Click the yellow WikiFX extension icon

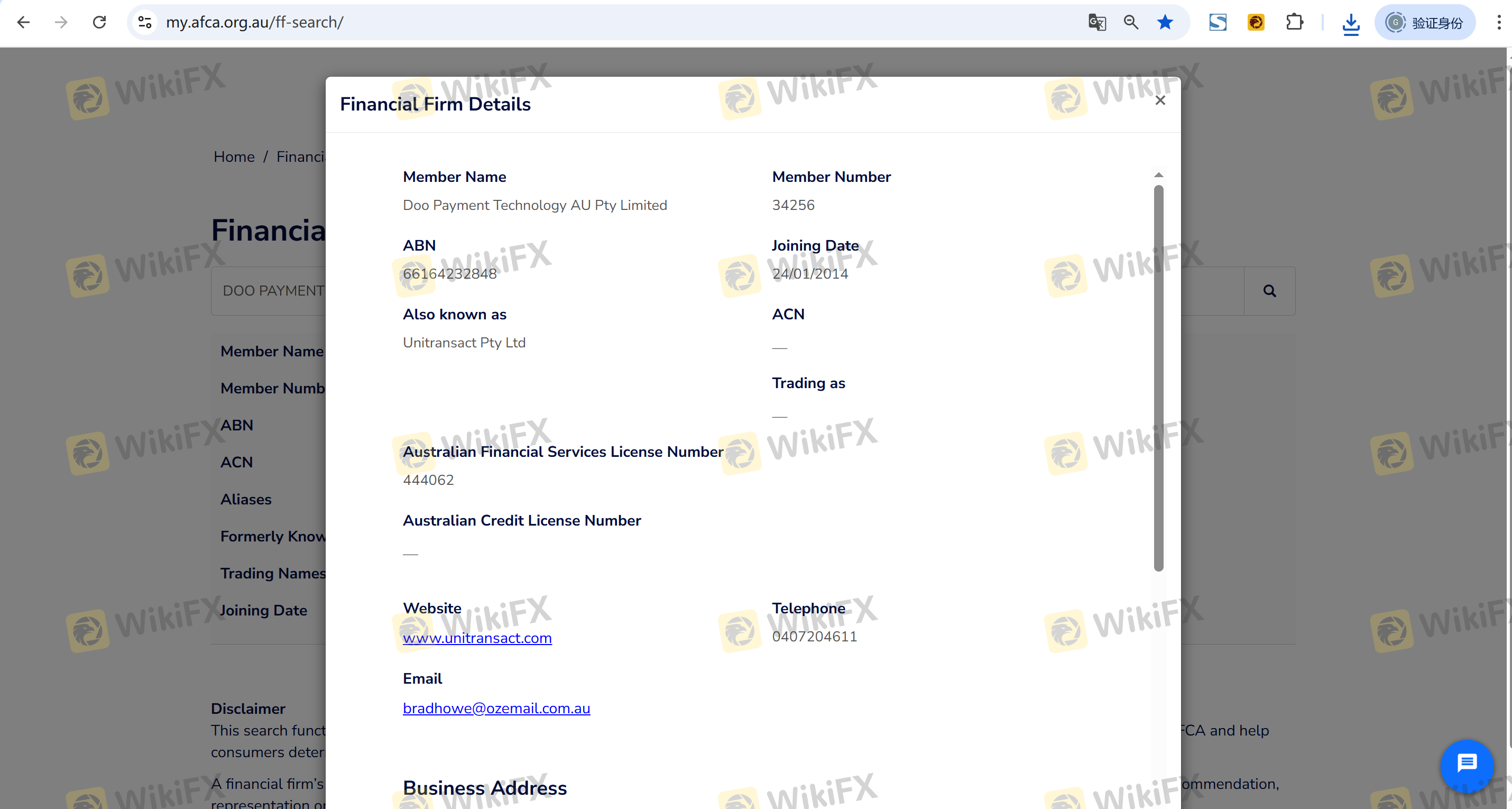click(x=1256, y=22)
